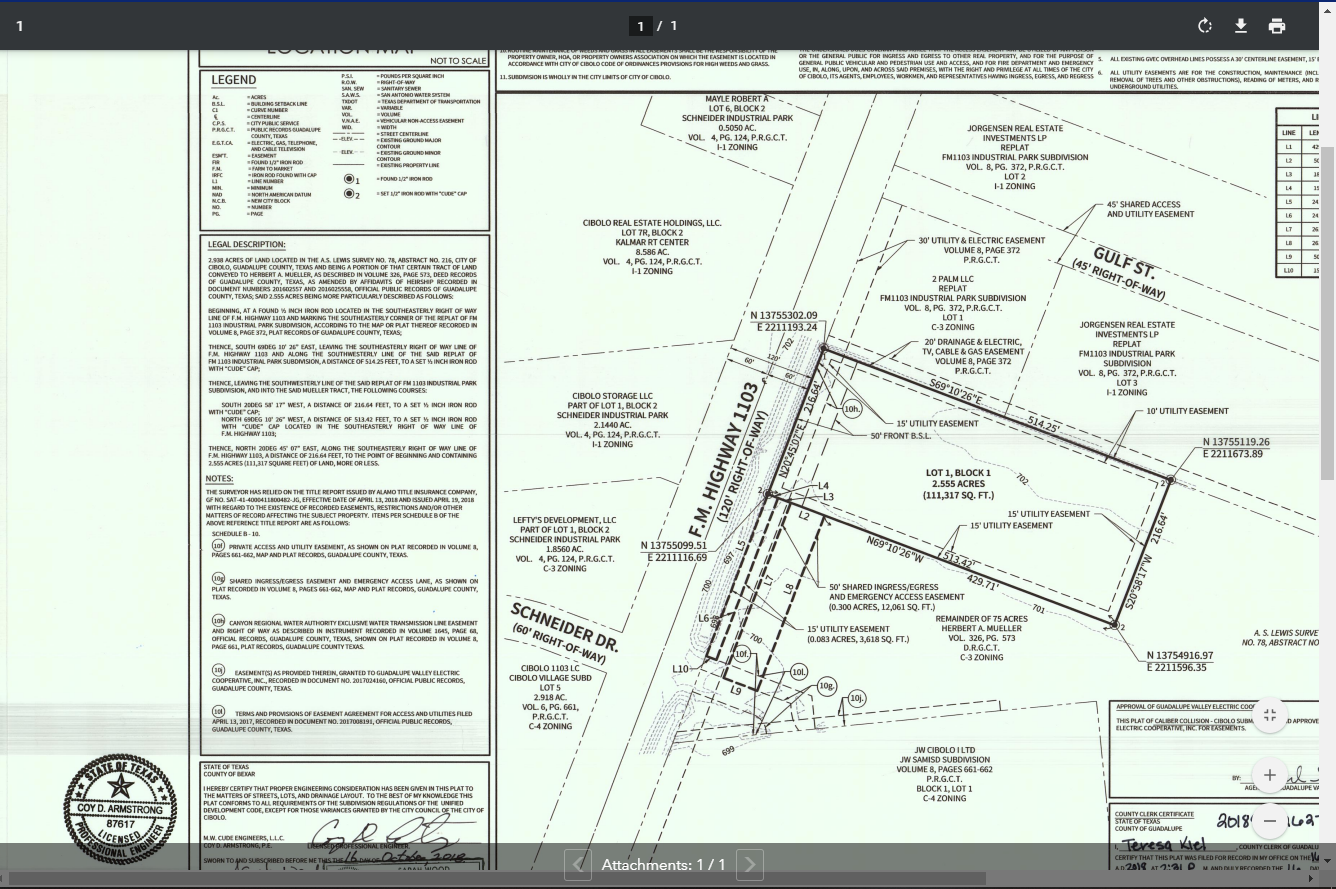Viewport: 1336px width, 889px height.
Task: Click the "514.25'" distance on the north line
Action: click(1044, 425)
